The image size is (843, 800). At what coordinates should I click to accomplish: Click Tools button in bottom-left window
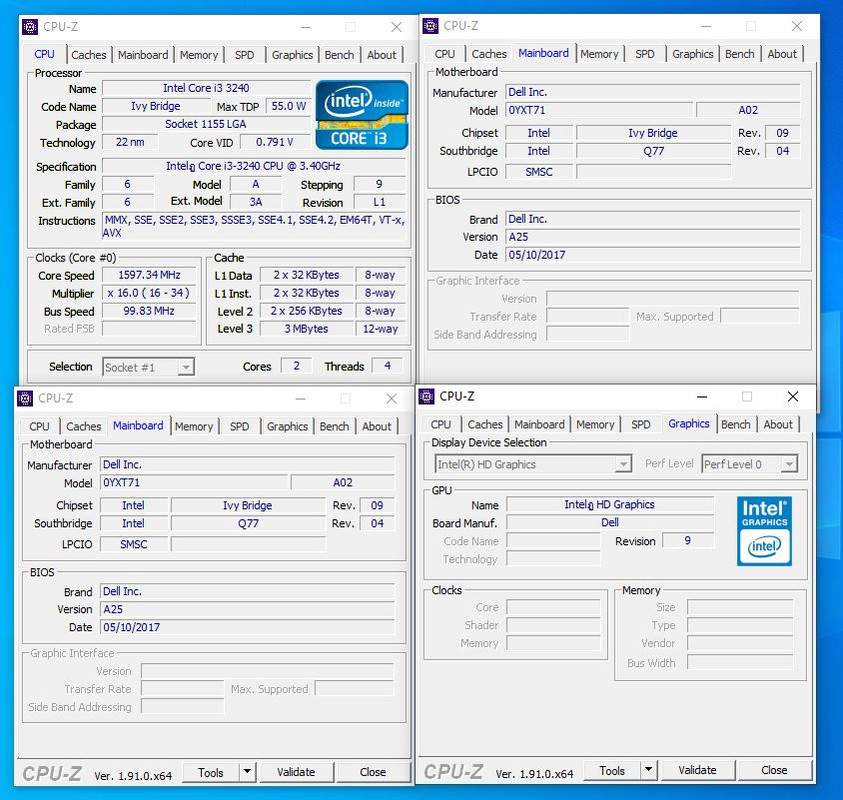(x=211, y=772)
